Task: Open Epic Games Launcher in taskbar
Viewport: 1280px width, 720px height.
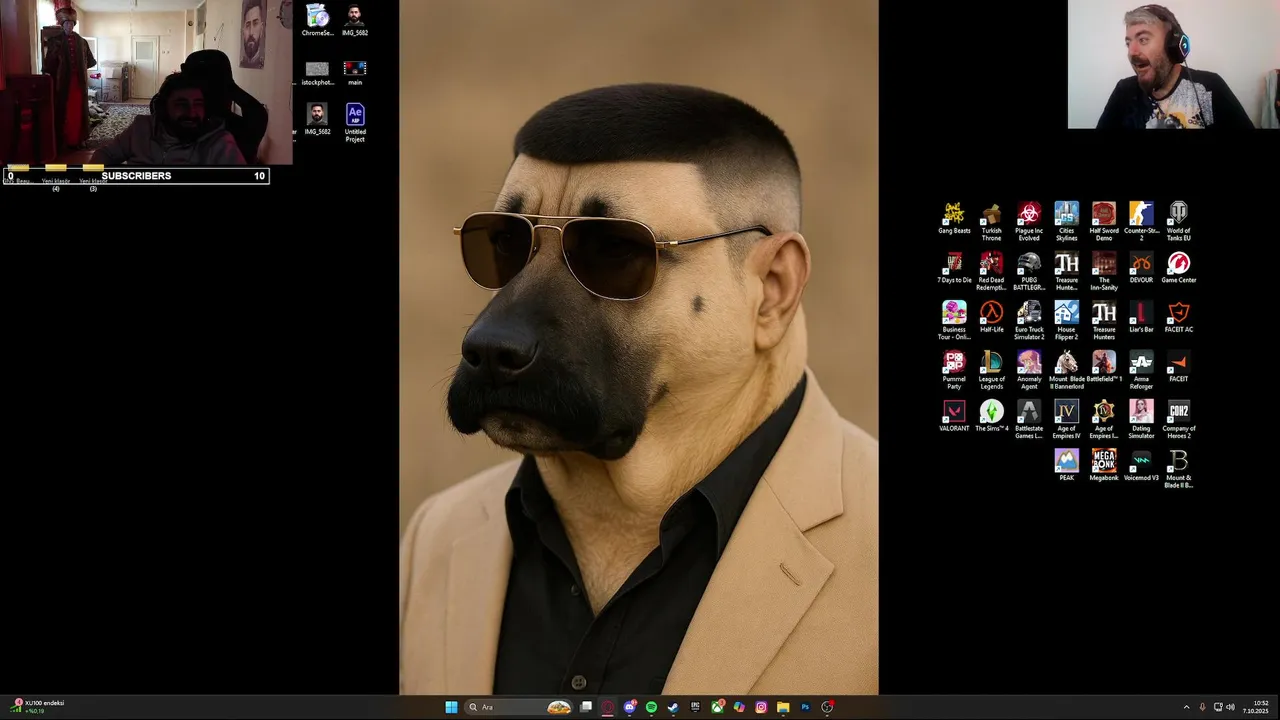Action: [695, 707]
